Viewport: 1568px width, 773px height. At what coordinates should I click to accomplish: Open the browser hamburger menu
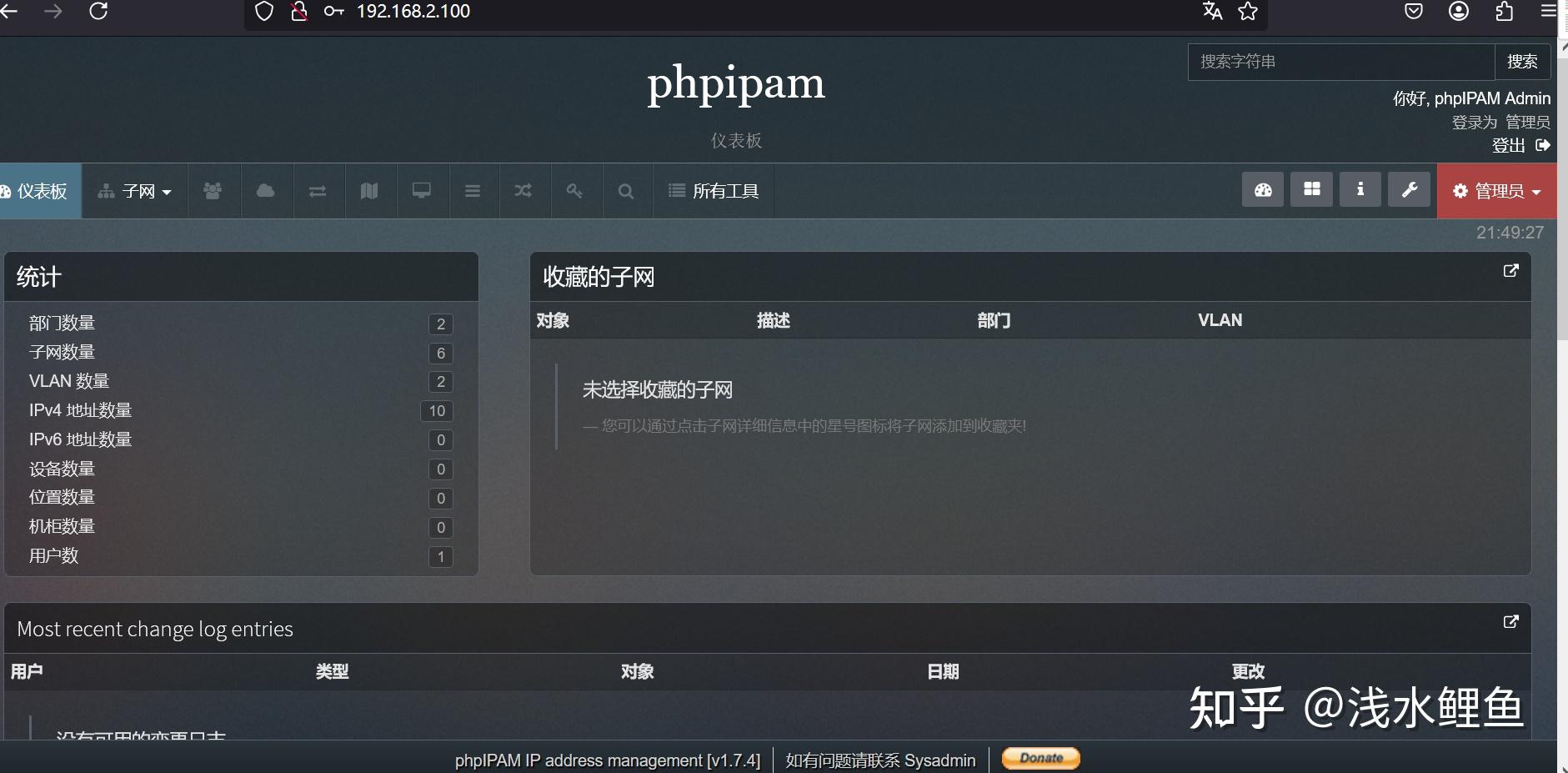tap(1550, 11)
